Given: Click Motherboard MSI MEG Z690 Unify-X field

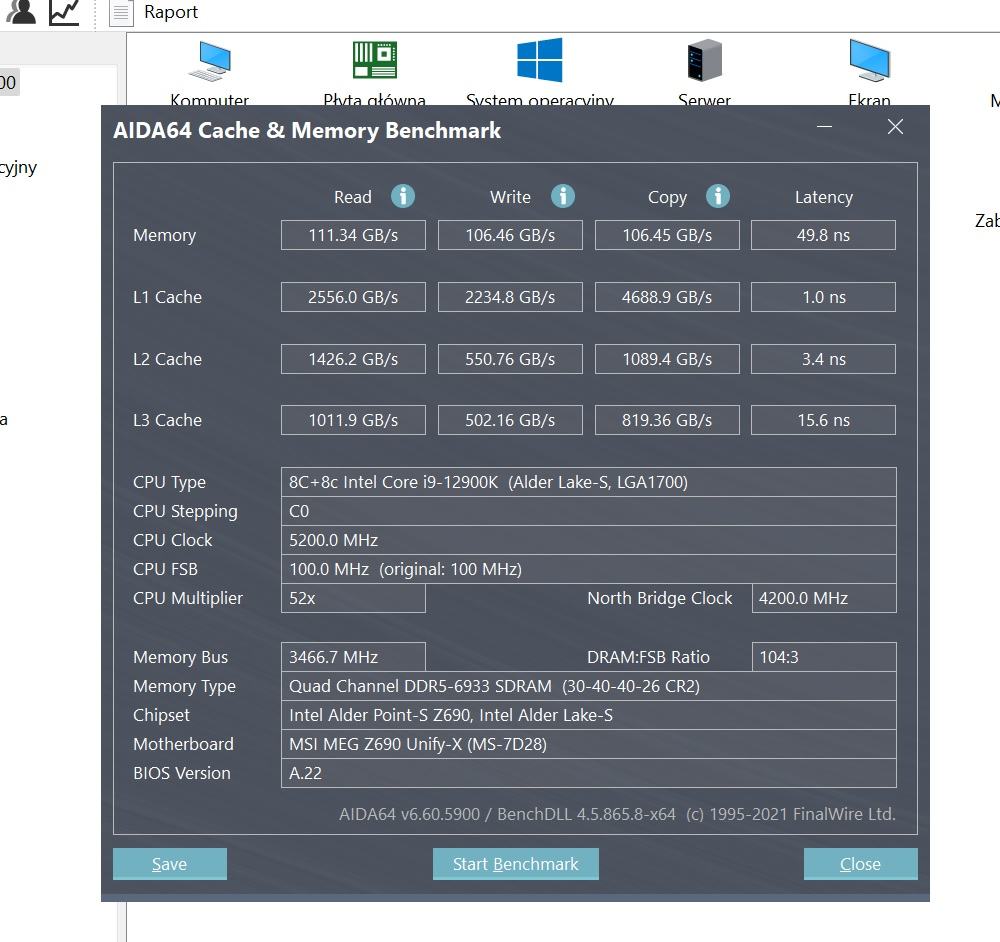Looking at the screenshot, I should pos(589,744).
